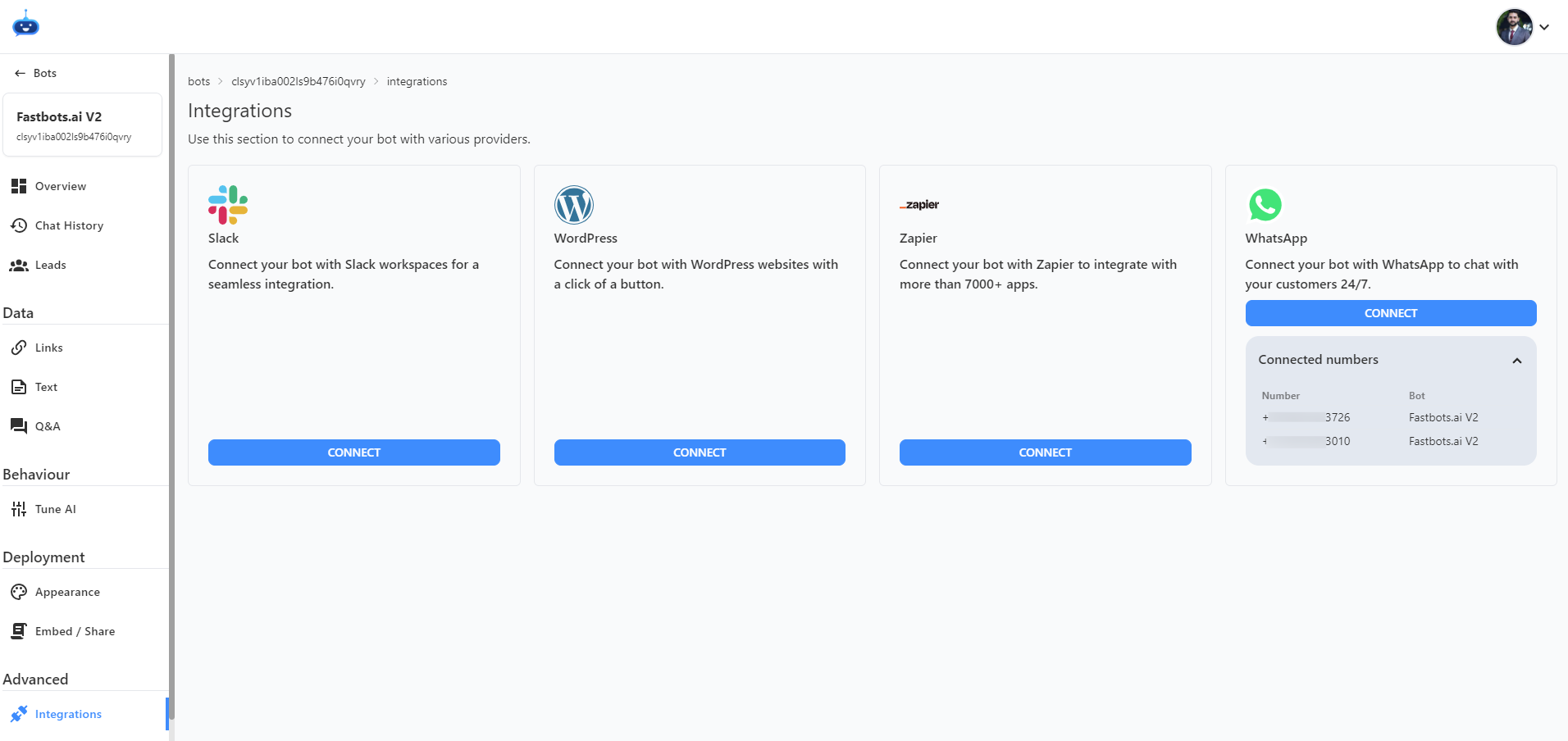1568x741 pixels.
Task: Click the Zapier logo icon
Action: (919, 205)
